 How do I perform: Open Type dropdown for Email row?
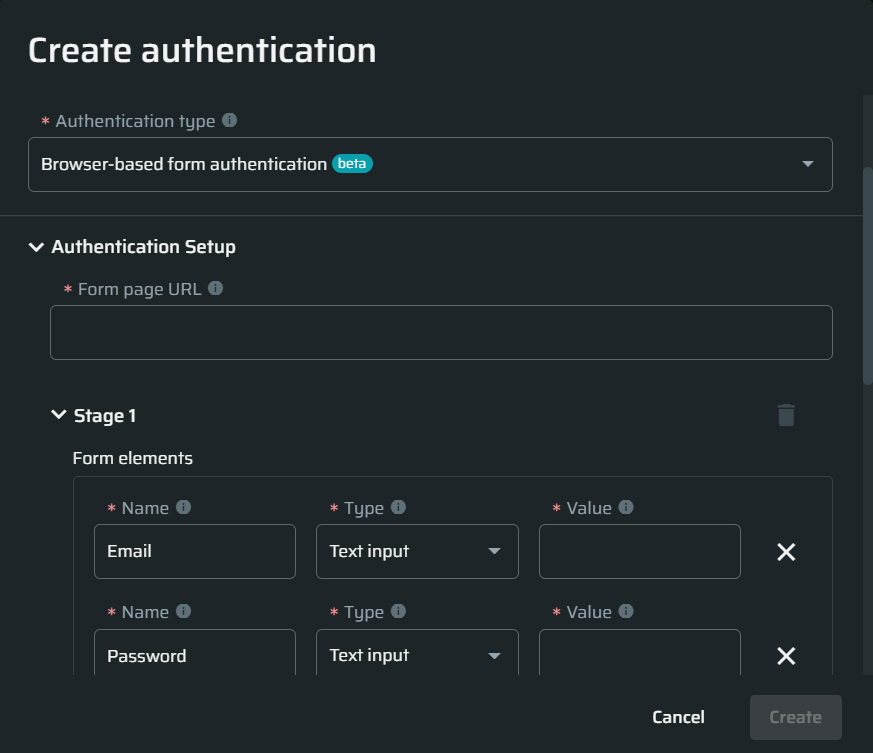[x=417, y=551]
